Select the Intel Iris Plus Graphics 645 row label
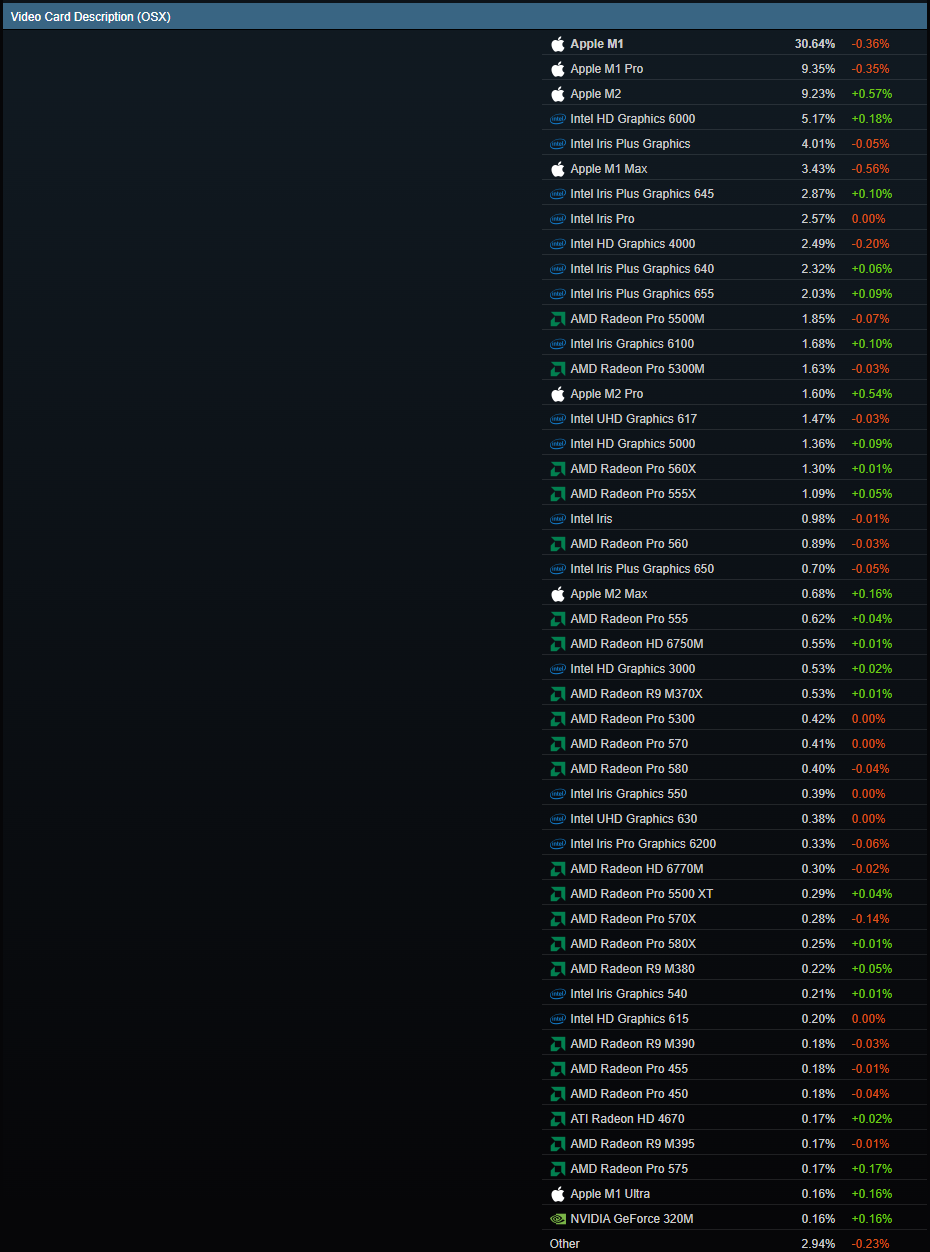This screenshot has width=930, height=1252. click(x=642, y=194)
